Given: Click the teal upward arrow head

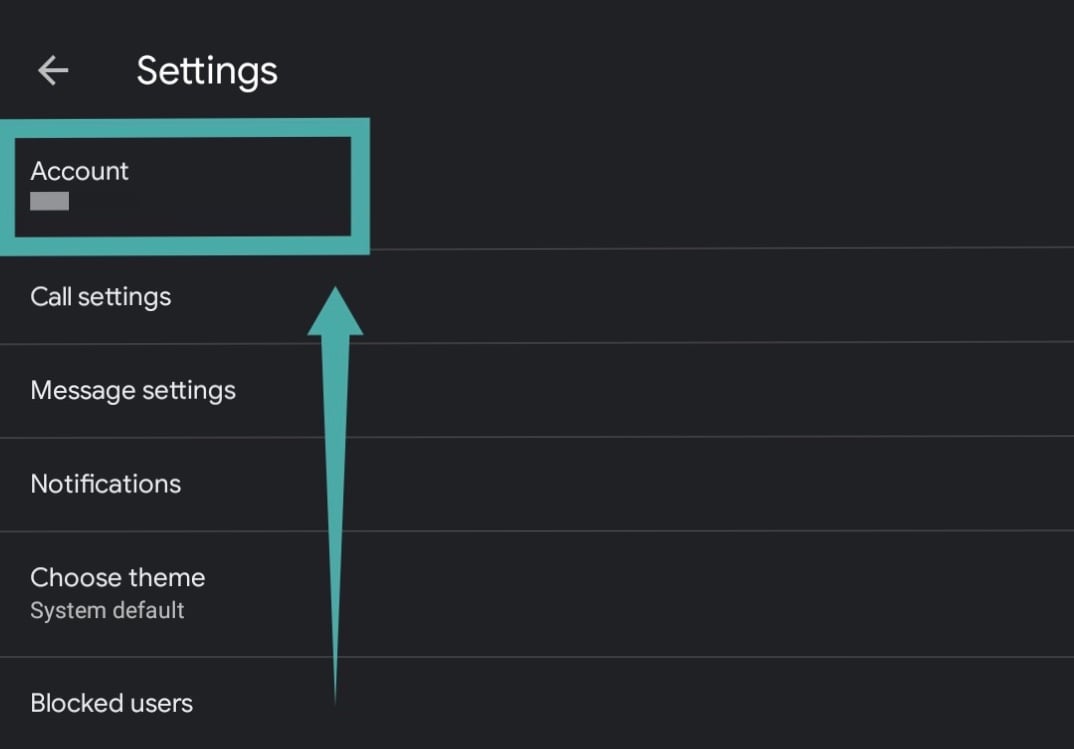Looking at the screenshot, I should pyautogui.click(x=335, y=314).
